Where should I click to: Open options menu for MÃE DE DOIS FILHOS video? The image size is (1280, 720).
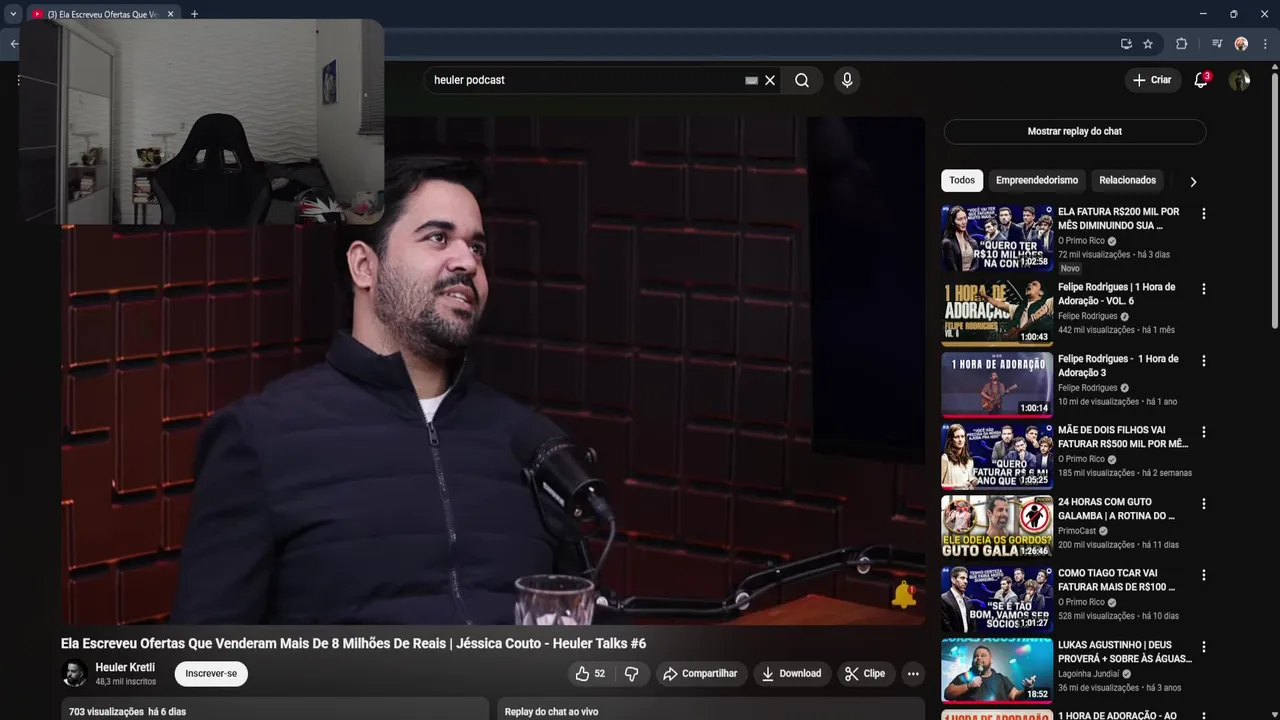(x=1204, y=432)
